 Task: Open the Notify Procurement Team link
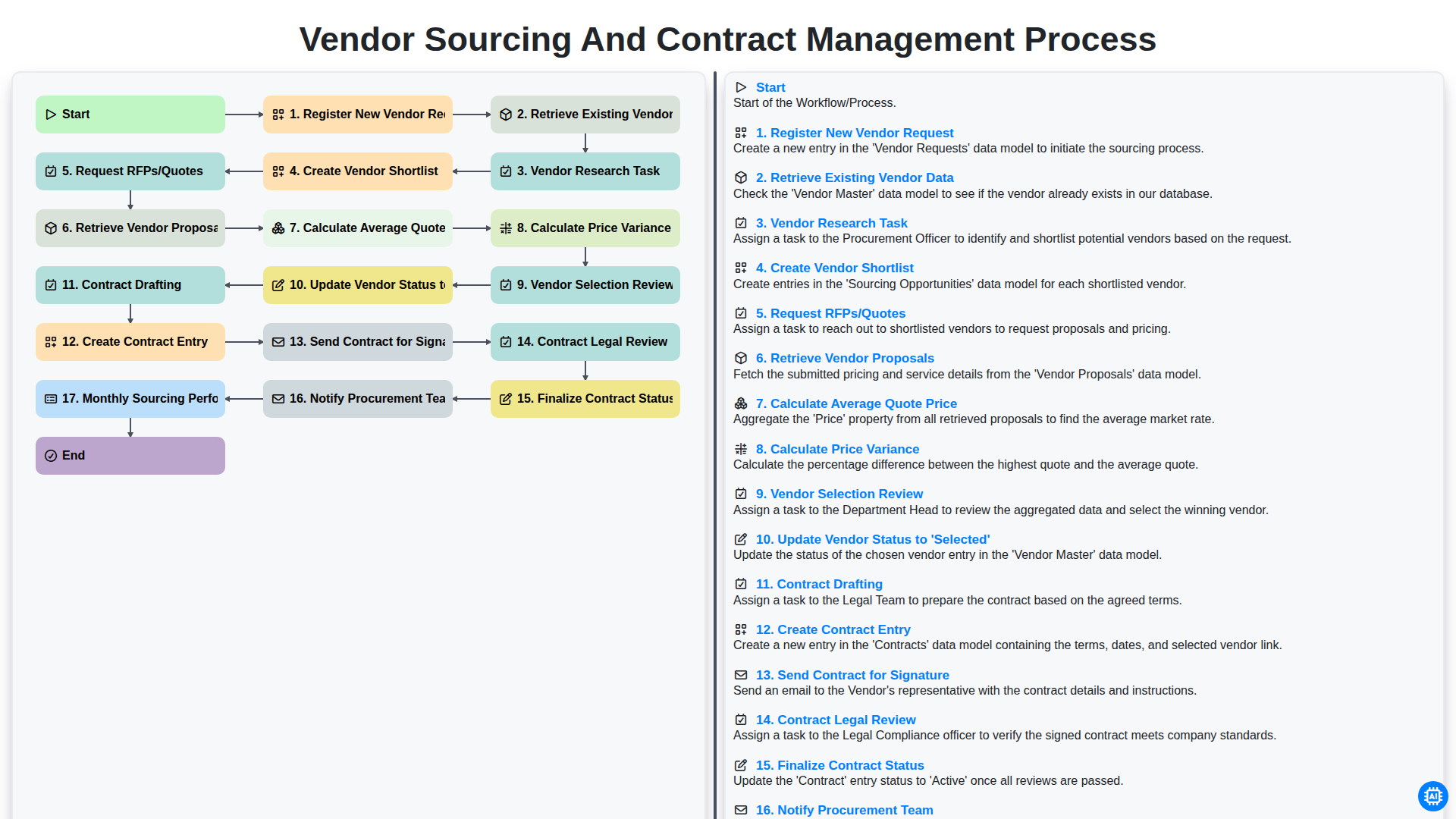coord(845,810)
